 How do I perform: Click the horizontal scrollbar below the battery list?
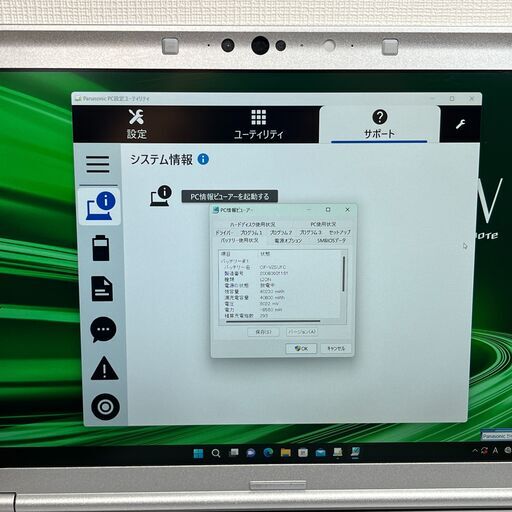(273, 321)
